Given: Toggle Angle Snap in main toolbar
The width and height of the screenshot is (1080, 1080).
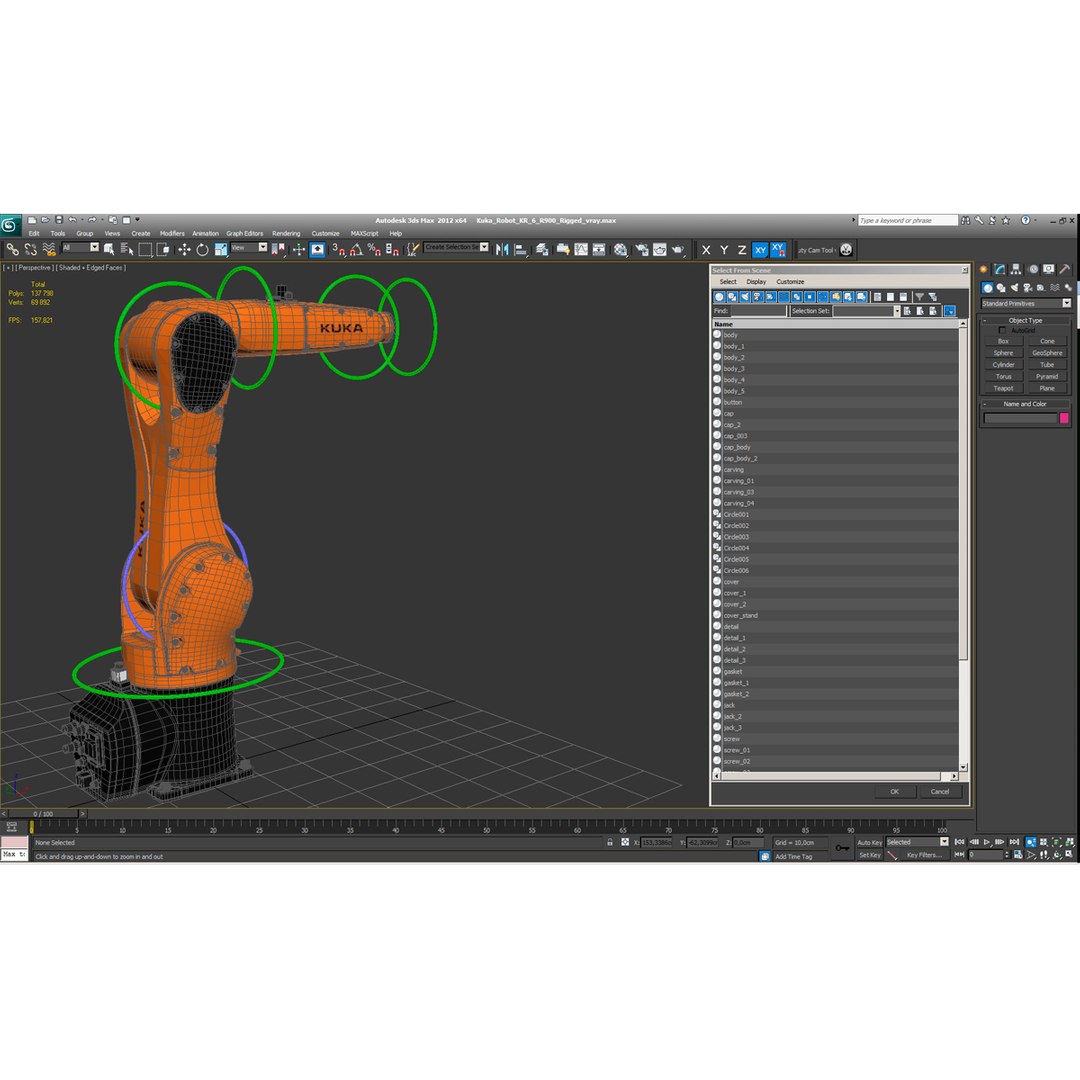Looking at the screenshot, I should [x=356, y=250].
